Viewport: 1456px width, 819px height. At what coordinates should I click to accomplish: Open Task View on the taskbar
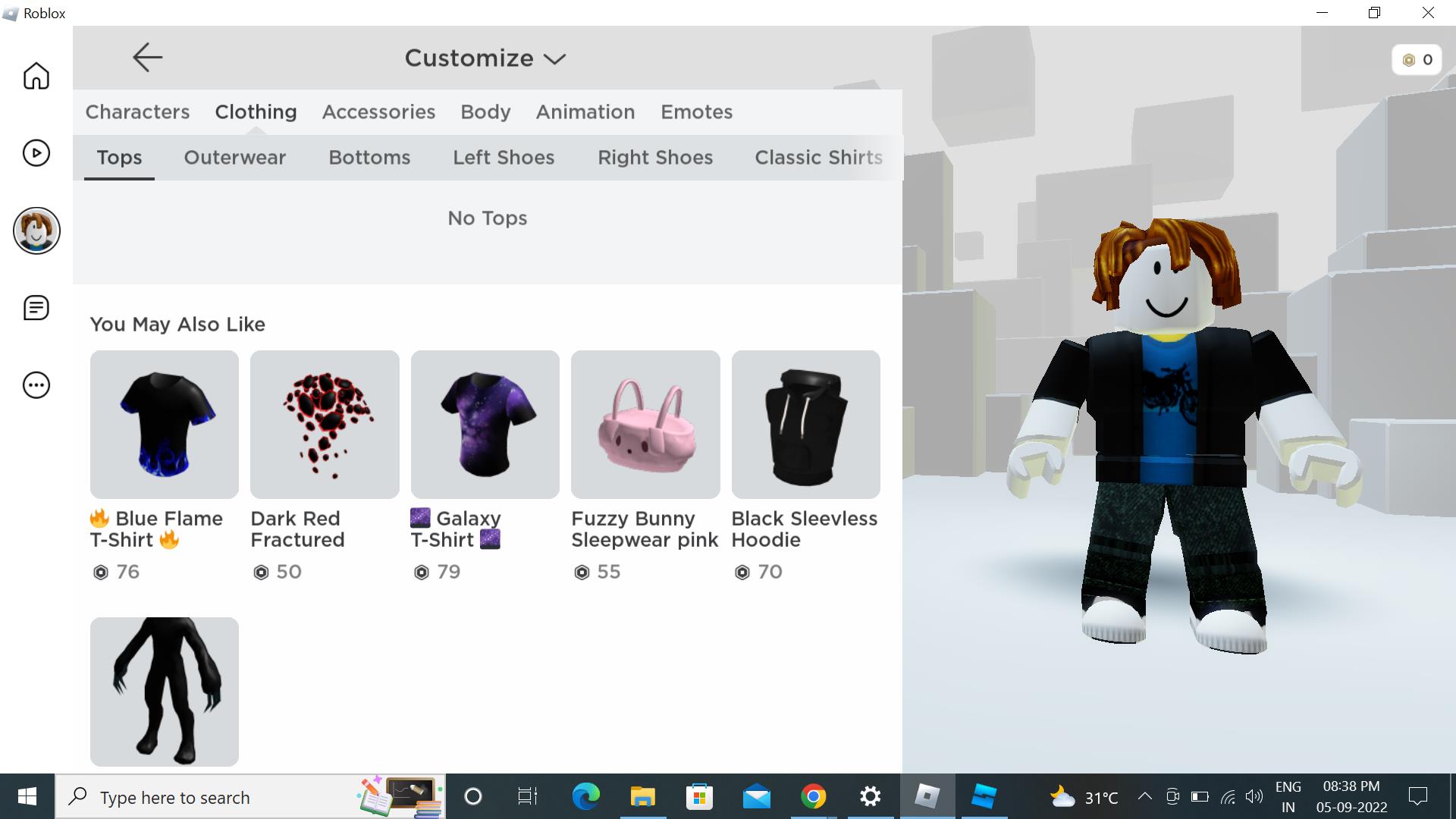tap(527, 796)
